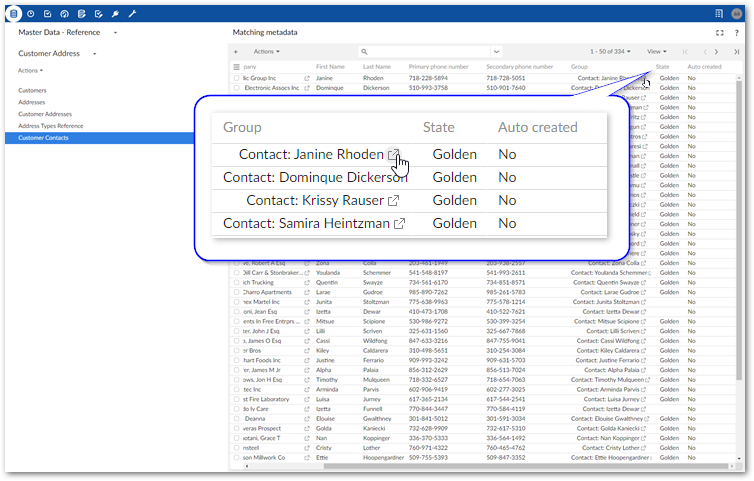Click the plug icon in top bar
The image size is (754, 481).
115,14
